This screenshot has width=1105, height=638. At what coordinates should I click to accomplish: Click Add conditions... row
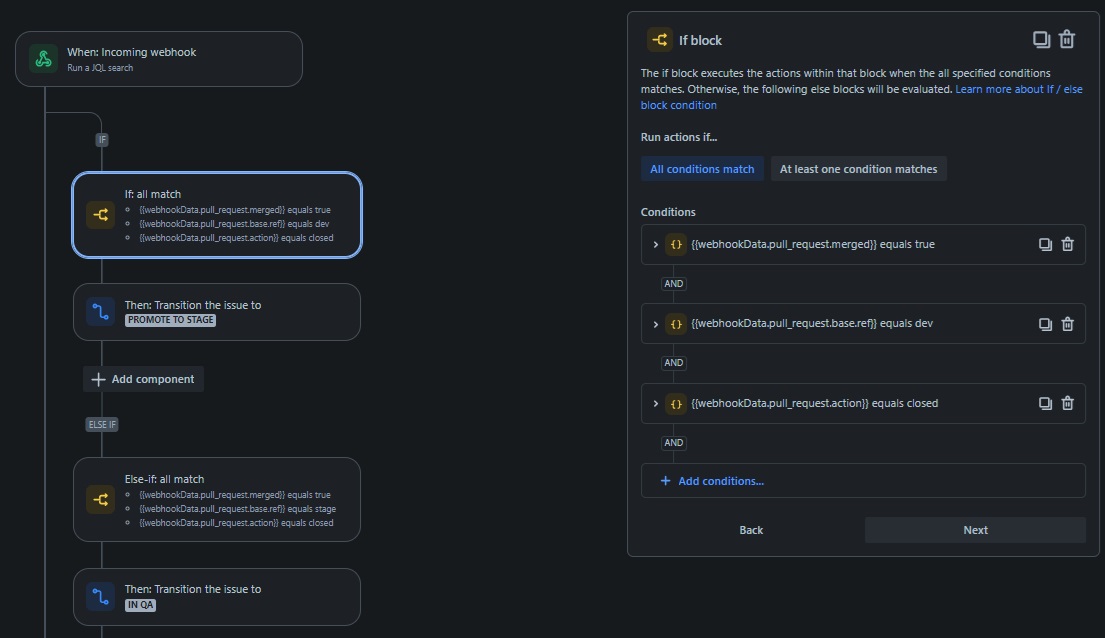click(863, 481)
